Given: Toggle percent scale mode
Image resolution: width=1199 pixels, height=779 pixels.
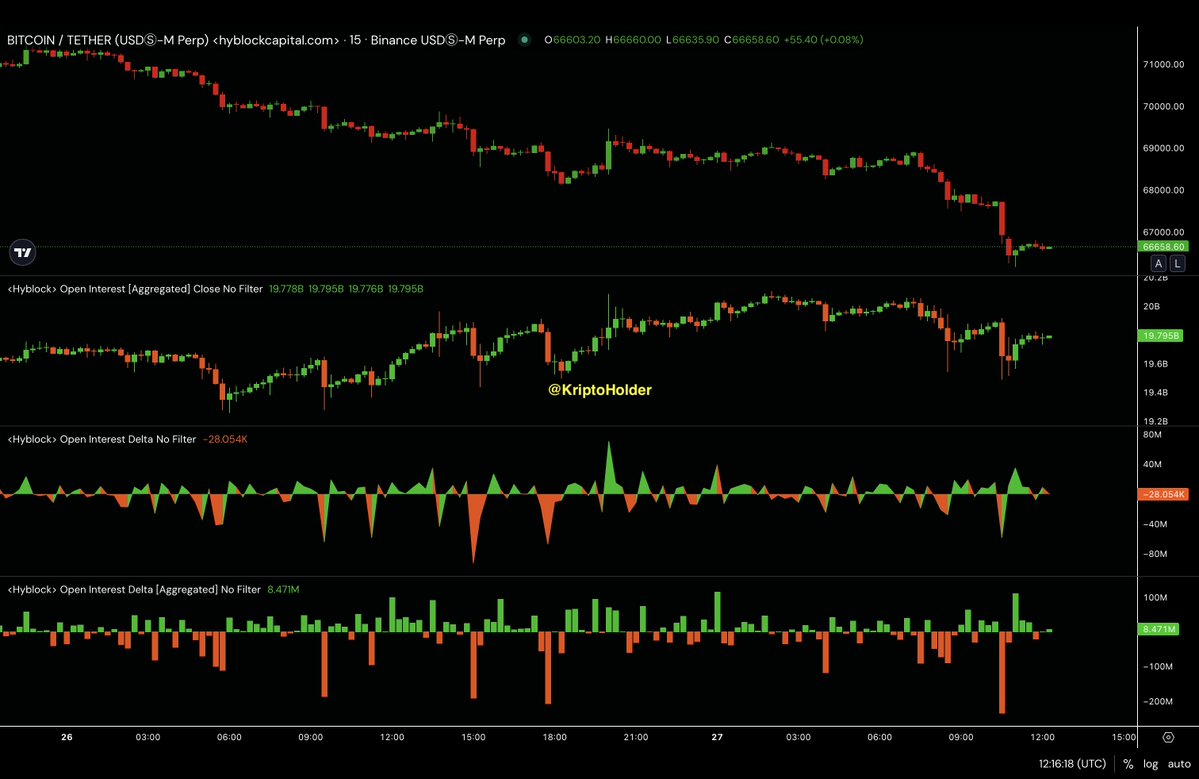Looking at the screenshot, I should (1129, 764).
